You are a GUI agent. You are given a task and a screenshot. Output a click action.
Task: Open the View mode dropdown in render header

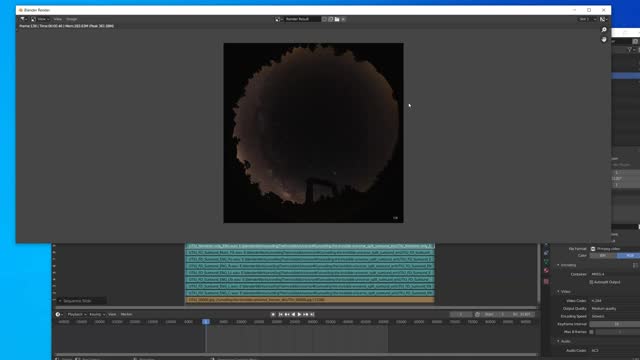coord(40,19)
